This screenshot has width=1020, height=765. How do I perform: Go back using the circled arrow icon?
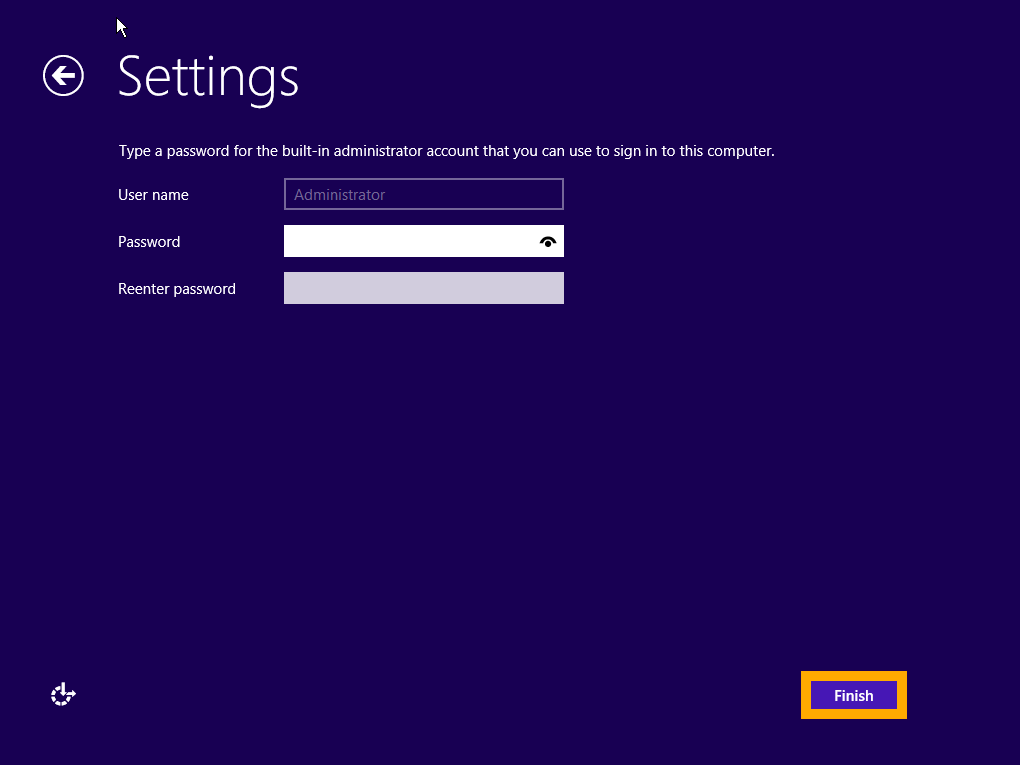click(x=63, y=75)
